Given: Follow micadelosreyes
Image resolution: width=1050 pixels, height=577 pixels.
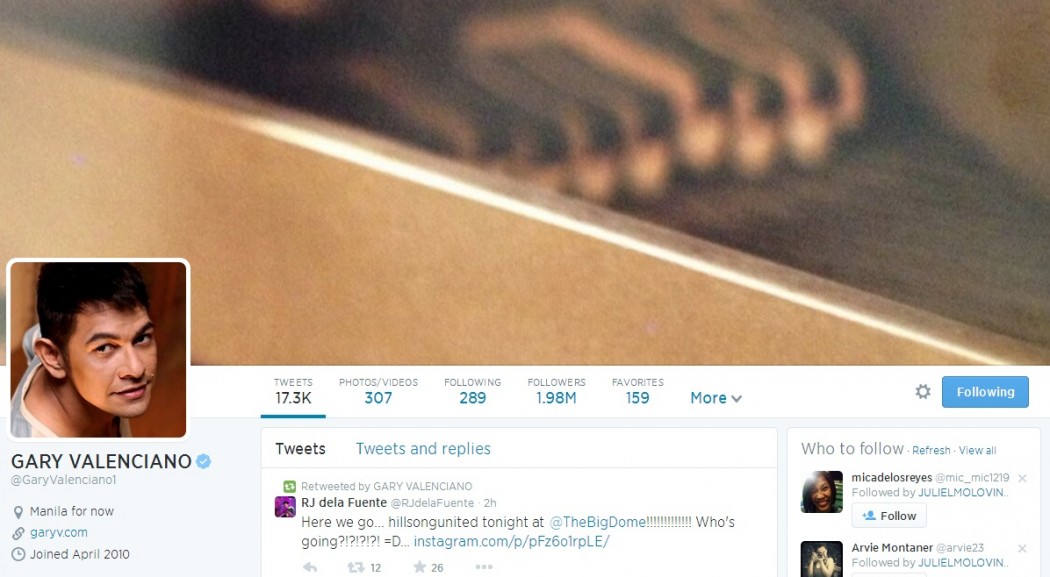Looking at the screenshot, I should [889, 515].
